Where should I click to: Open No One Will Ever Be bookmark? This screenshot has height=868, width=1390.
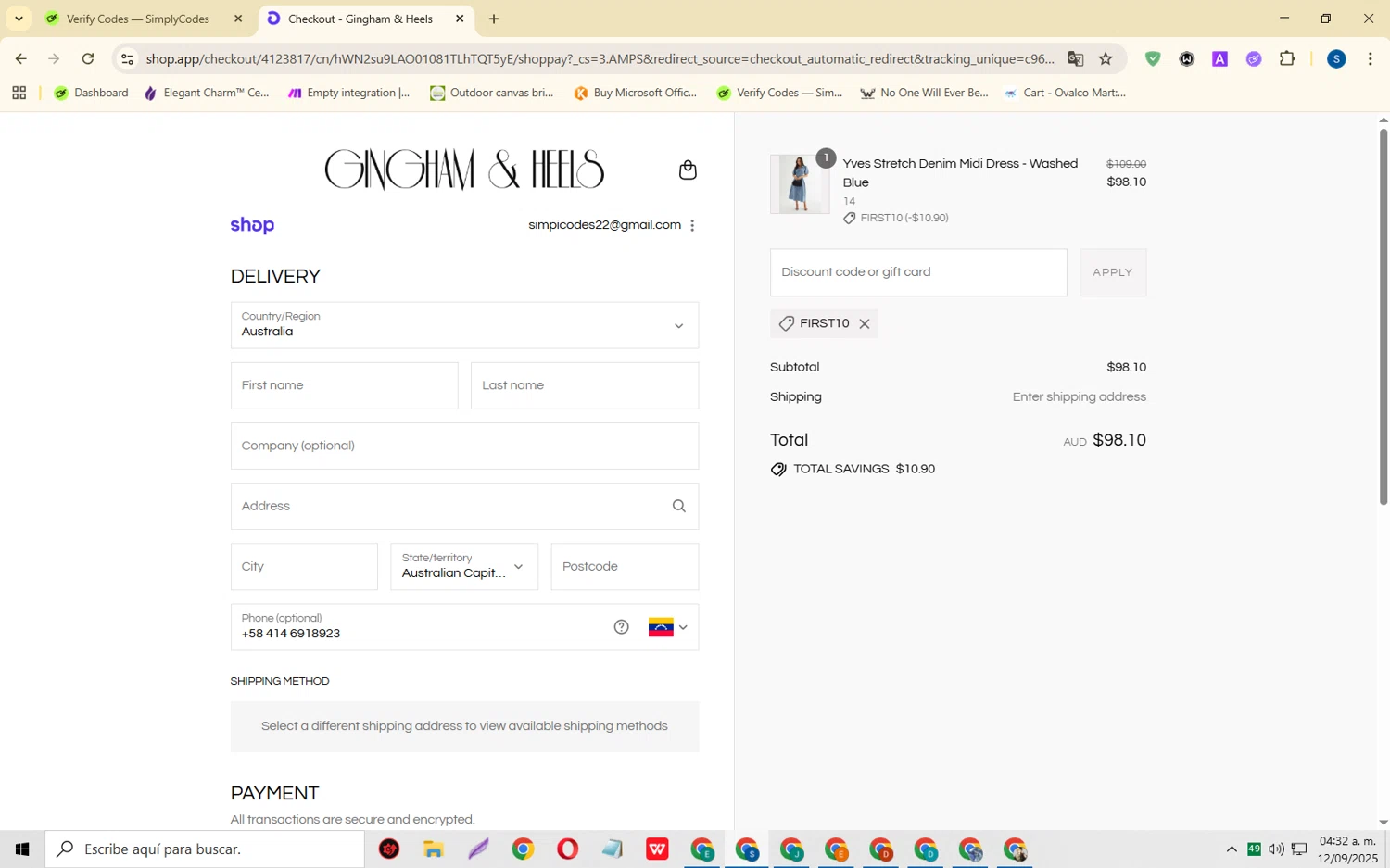pos(924,93)
